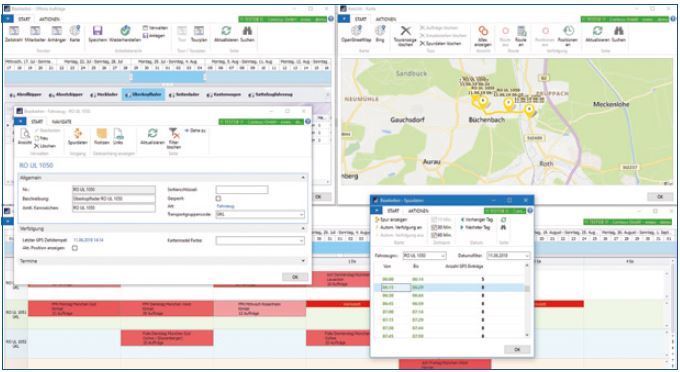The height and width of the screenshot is (372, 680).
Task: Click Nächster Tag in Spurdaten ribbon
Action: 475,227
